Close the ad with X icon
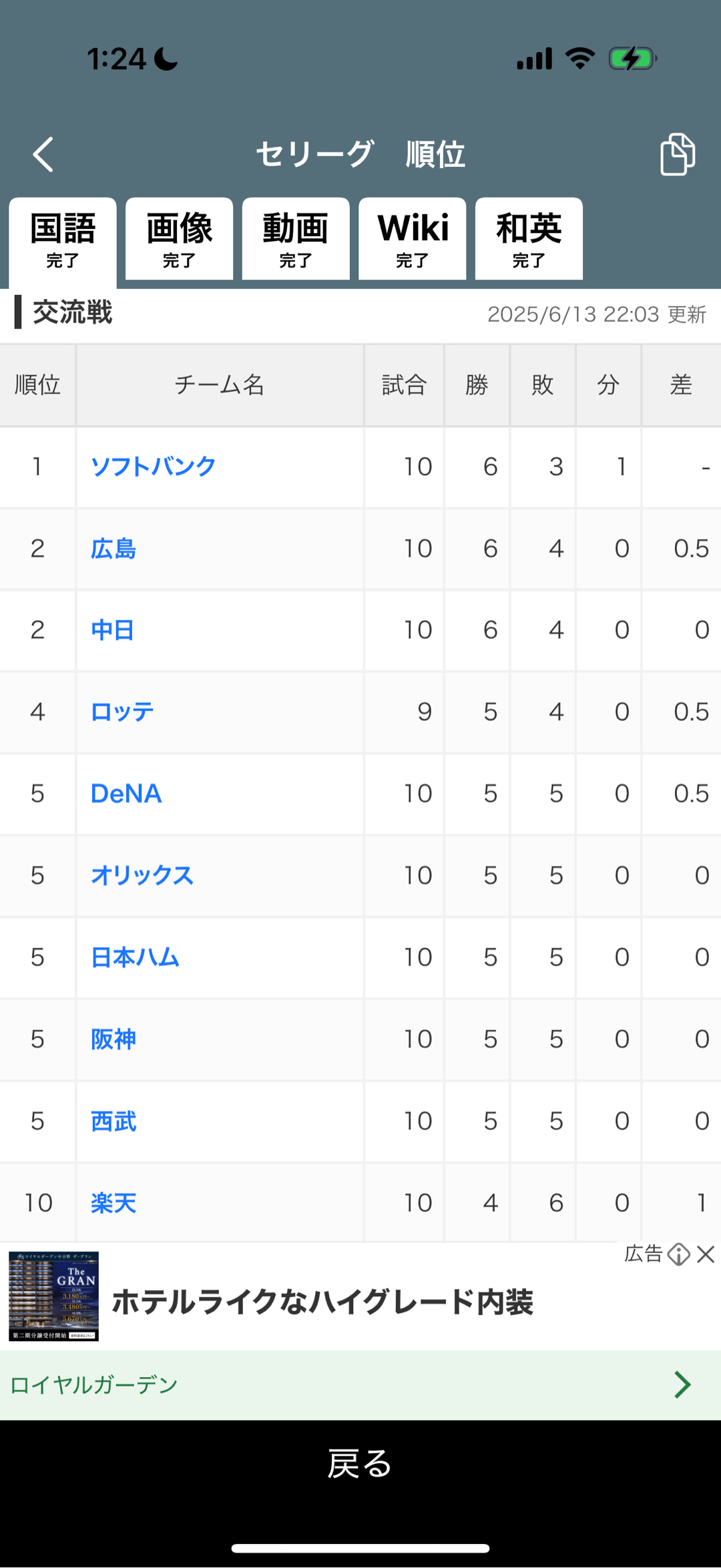721x1568 pixels. coord(706,1254)
